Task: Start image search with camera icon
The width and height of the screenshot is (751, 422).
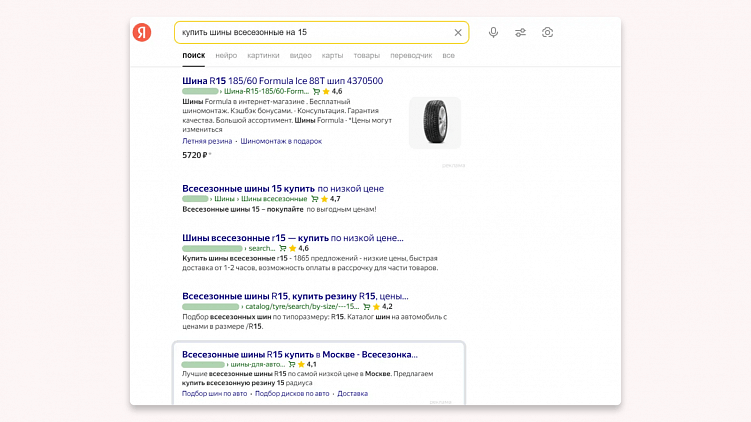Action: 548,32
